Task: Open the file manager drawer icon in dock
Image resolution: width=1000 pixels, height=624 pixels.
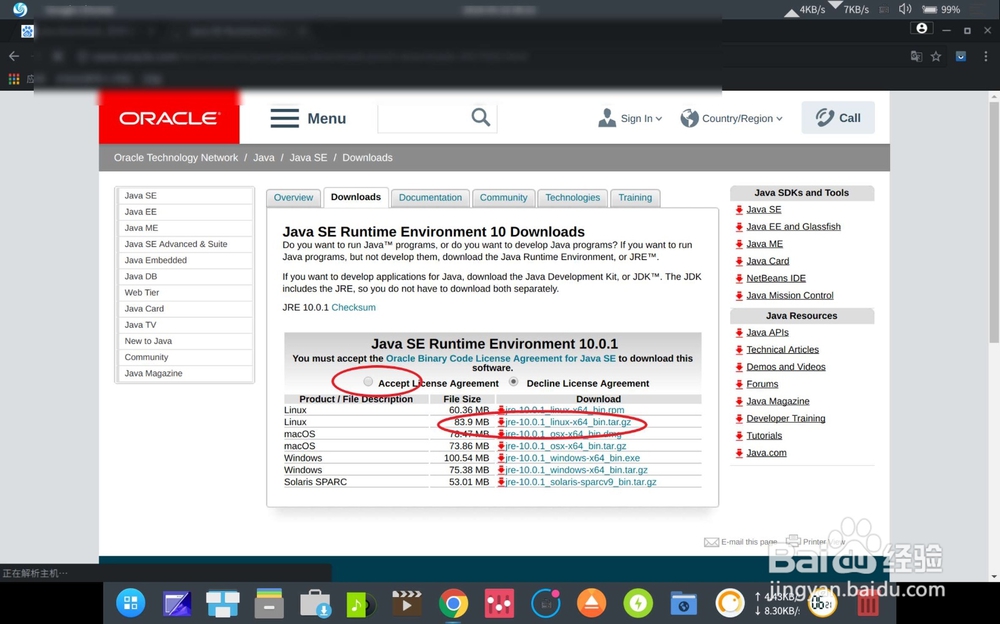Action: 268,603
